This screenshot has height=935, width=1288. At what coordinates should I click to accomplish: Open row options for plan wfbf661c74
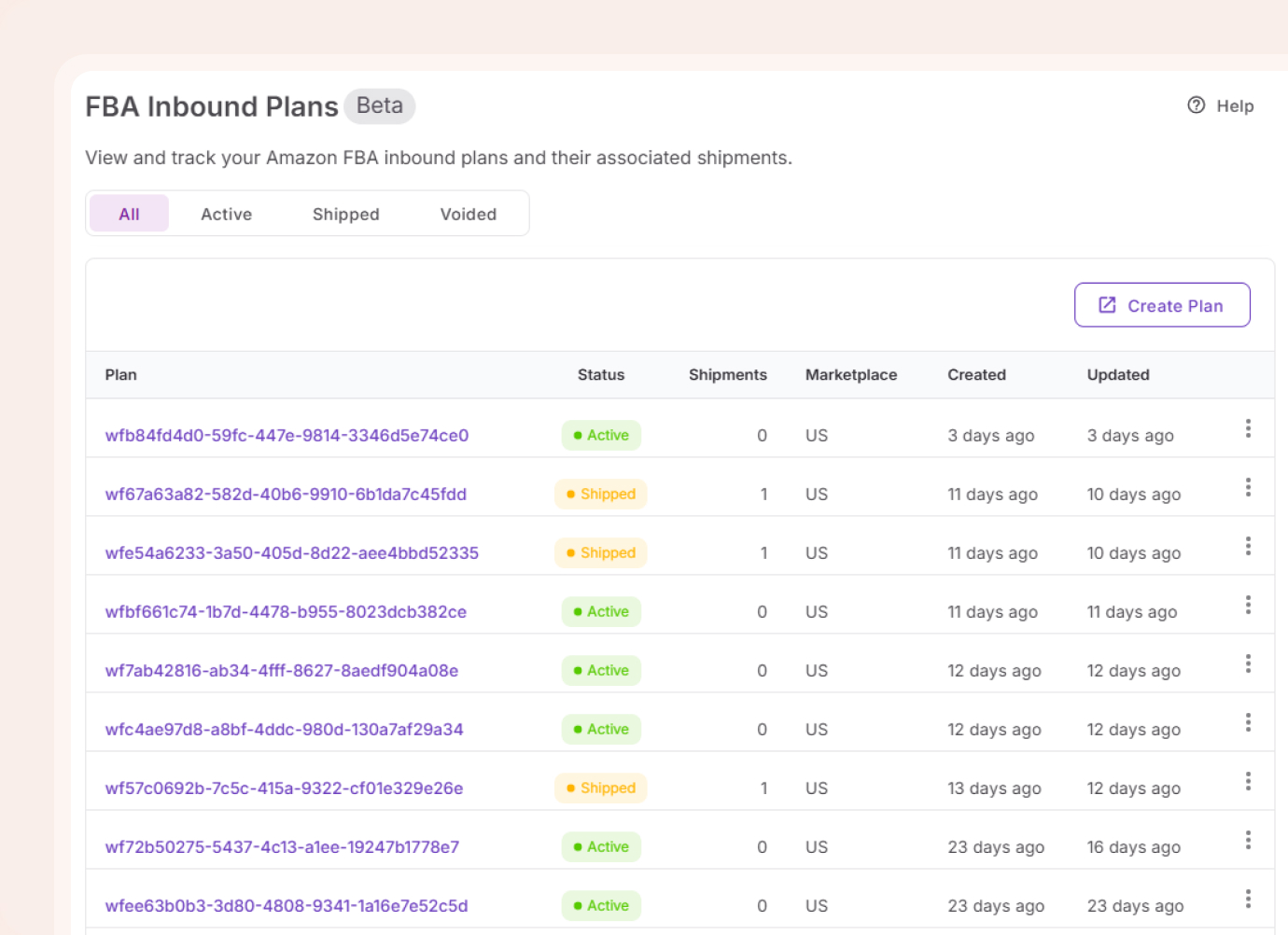pos(1247,605)
